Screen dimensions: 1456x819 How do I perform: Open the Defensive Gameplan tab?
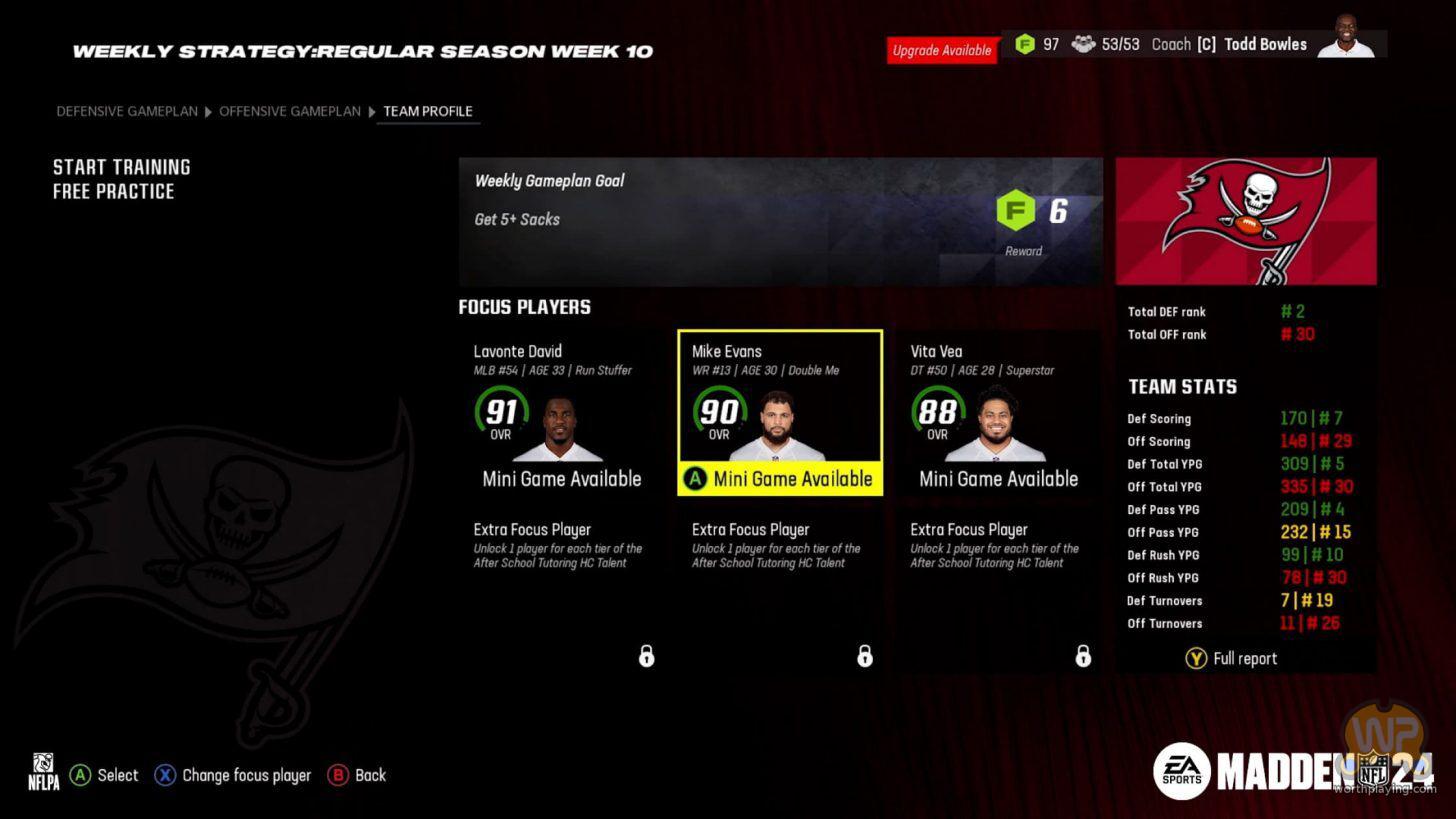(127, 111)
